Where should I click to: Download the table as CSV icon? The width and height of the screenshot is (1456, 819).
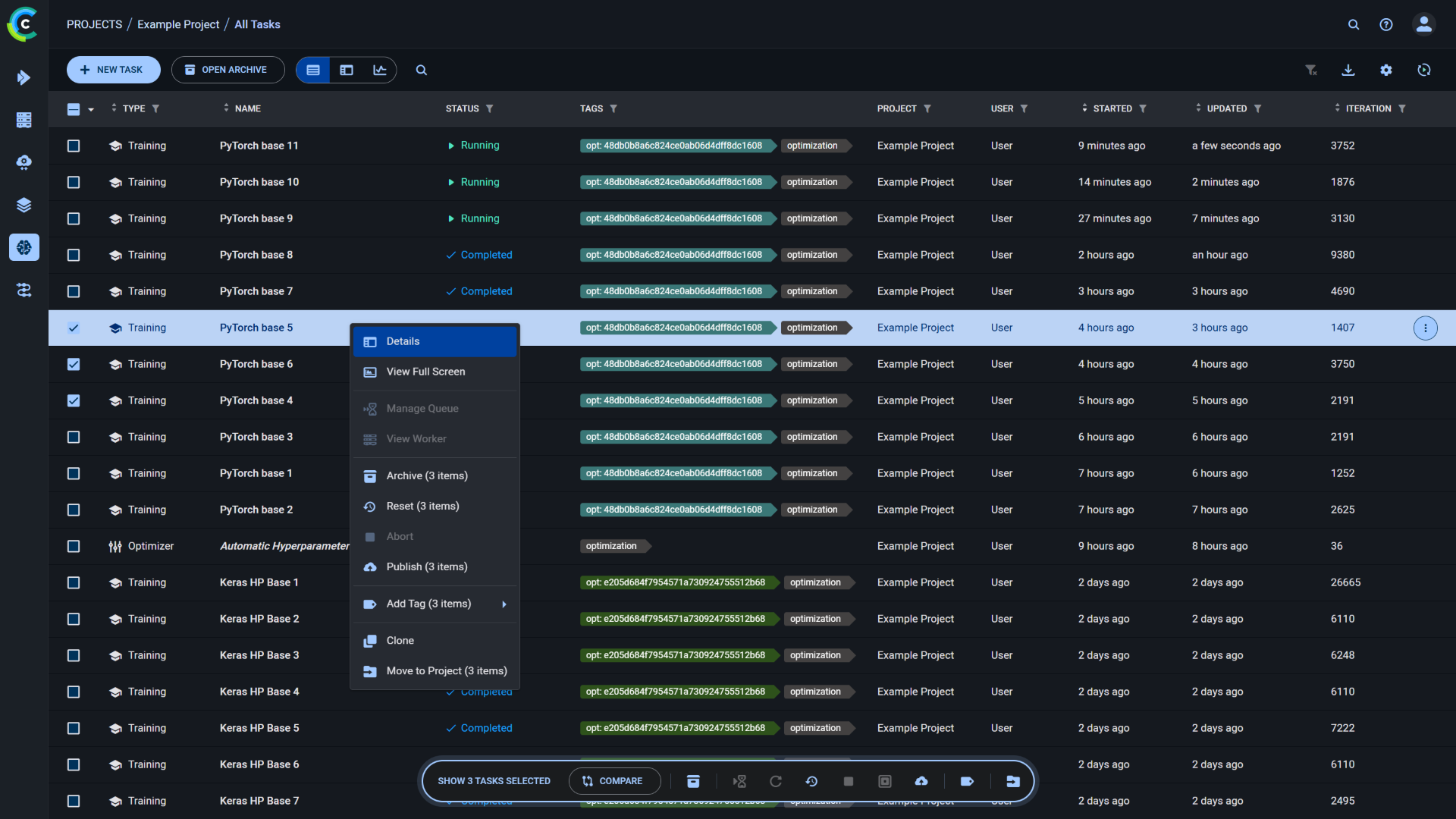pos(1348,70)
